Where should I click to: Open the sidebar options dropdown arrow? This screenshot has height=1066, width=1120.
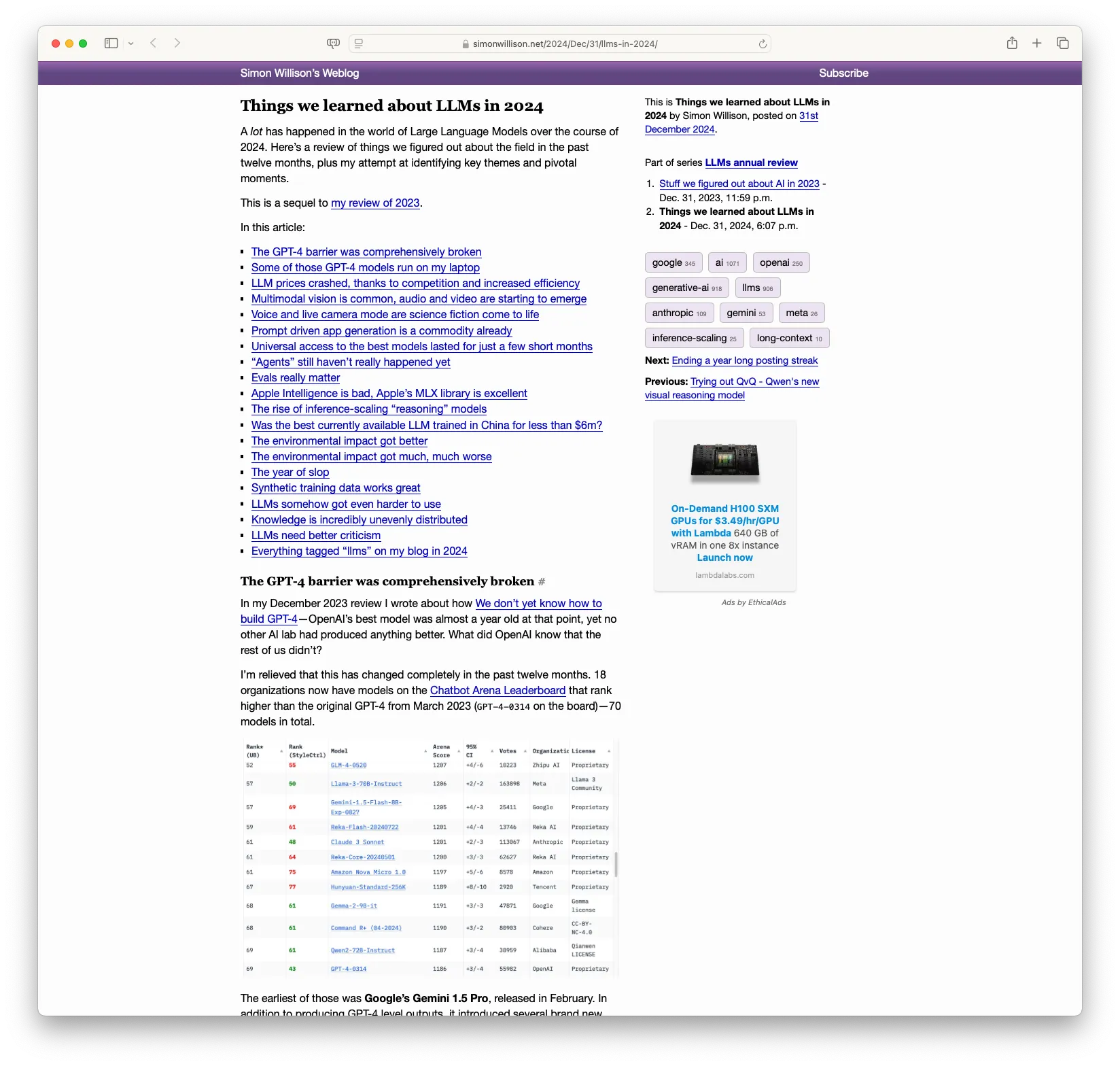(x=131, y=44)
